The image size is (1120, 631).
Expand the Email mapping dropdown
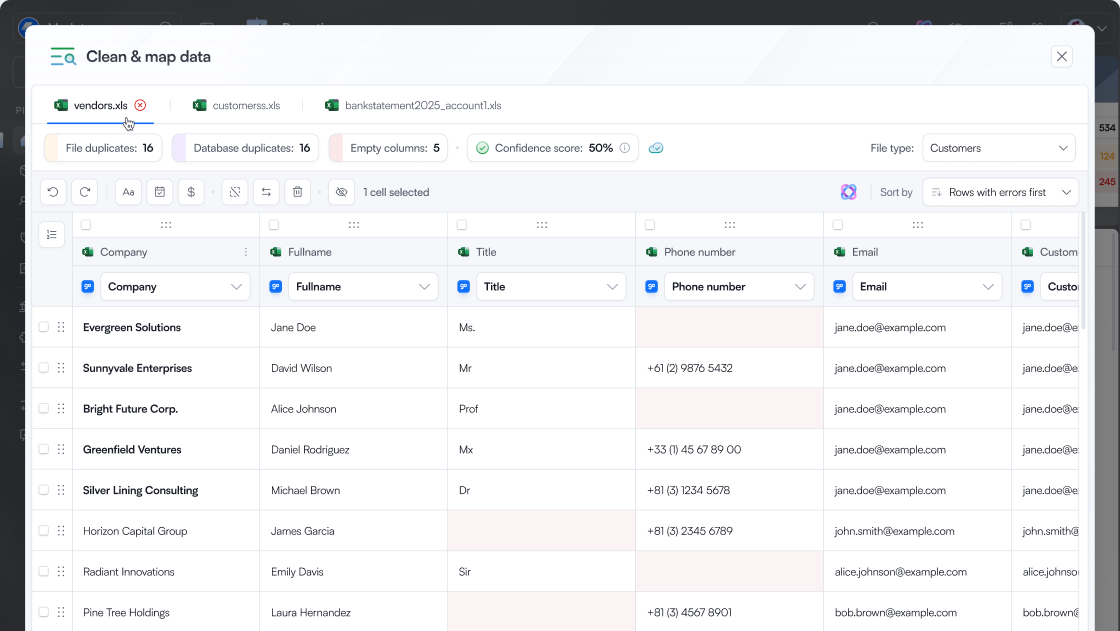(x=926, y=287)
